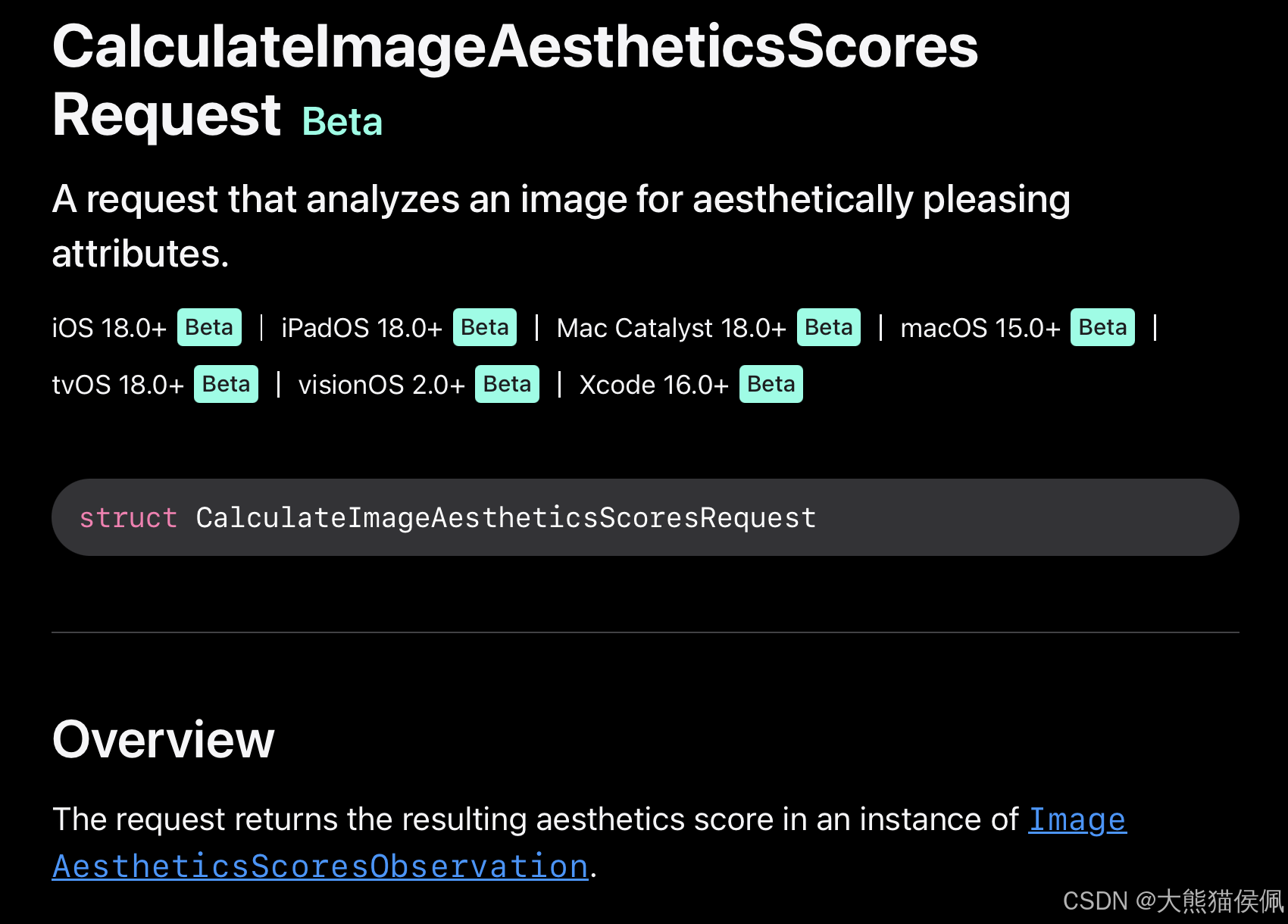
Task: Open the ImageAestheticsScoresObservation link
Action: click(320, 866)
